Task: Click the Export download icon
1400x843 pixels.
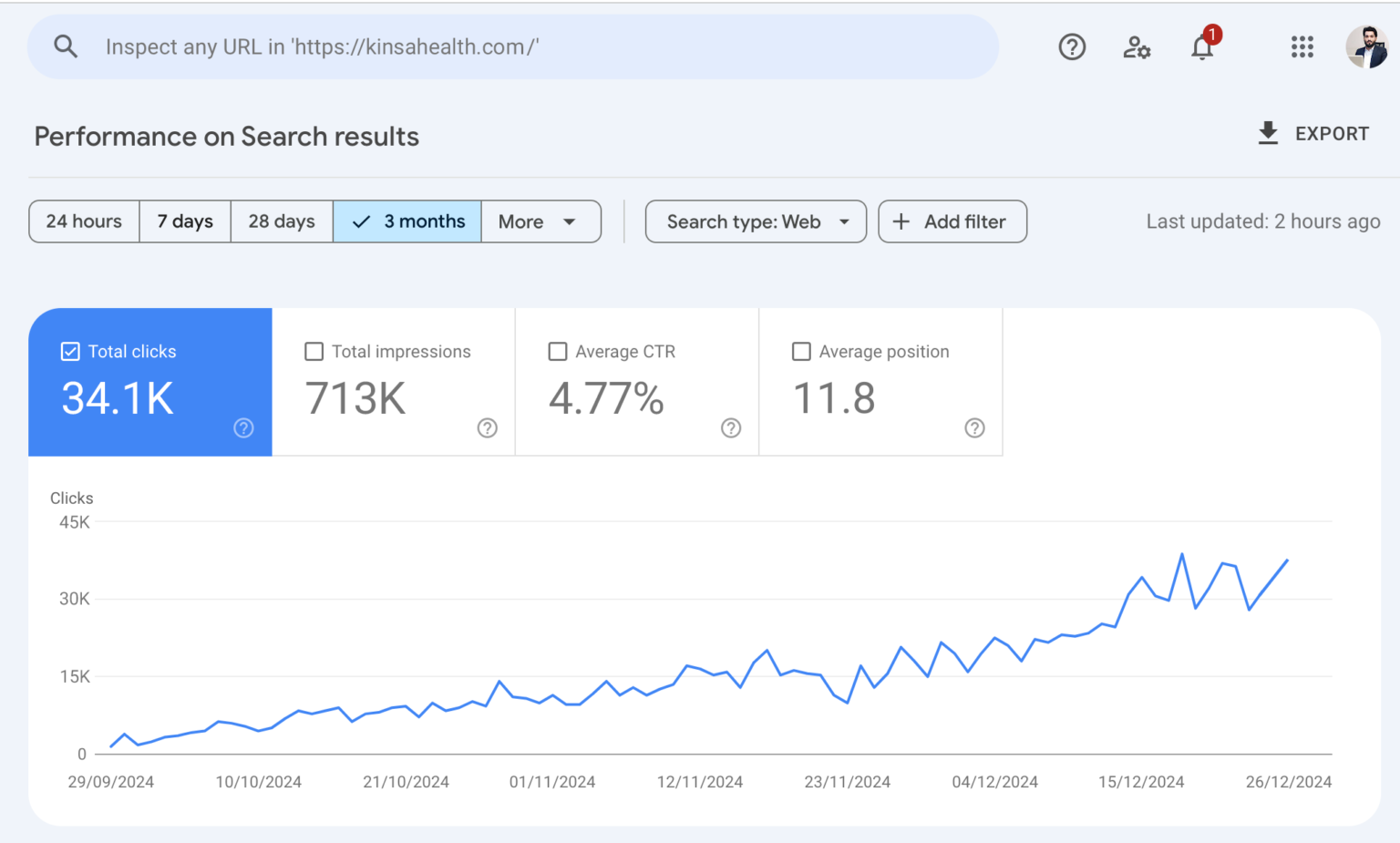Action: click(x=1268, y=134)
